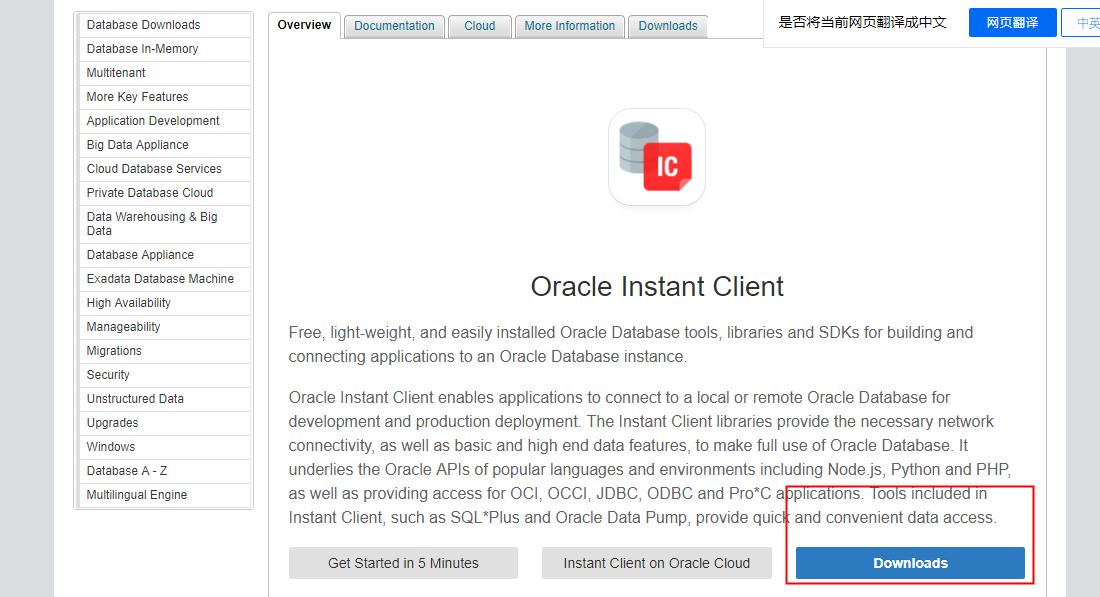Open Multilingual Engine link
1100x597 pixels.
click(164, 495)
